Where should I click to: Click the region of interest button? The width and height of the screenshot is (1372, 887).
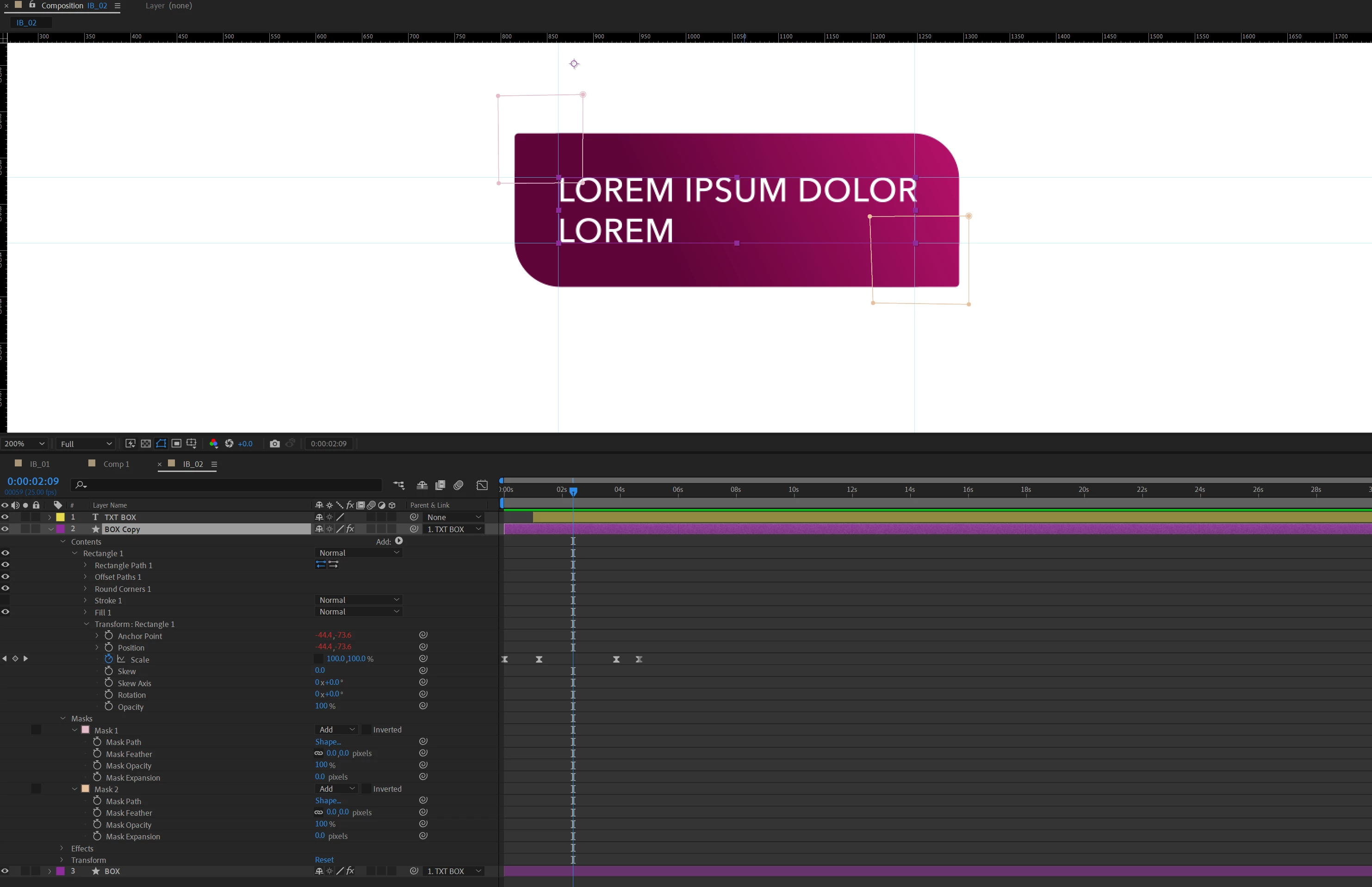click(176, 443)
